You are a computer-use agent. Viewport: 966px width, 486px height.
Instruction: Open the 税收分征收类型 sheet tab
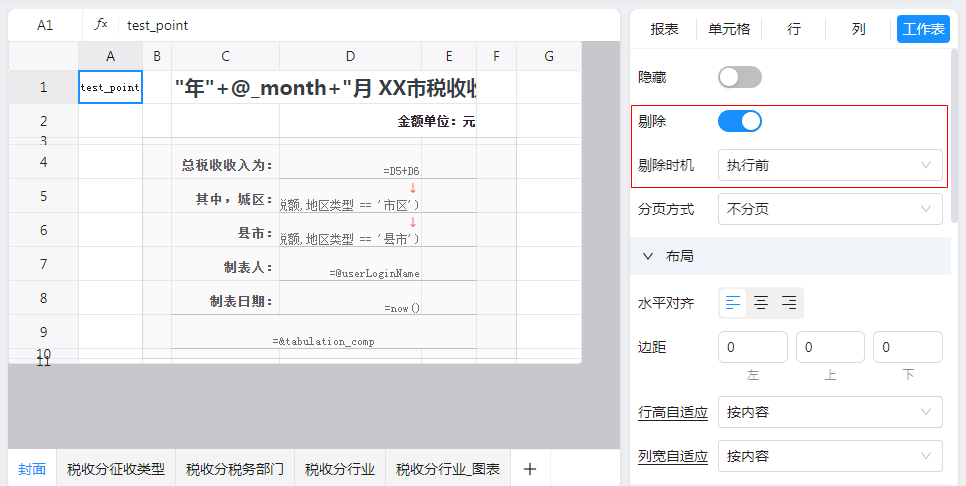116,469
